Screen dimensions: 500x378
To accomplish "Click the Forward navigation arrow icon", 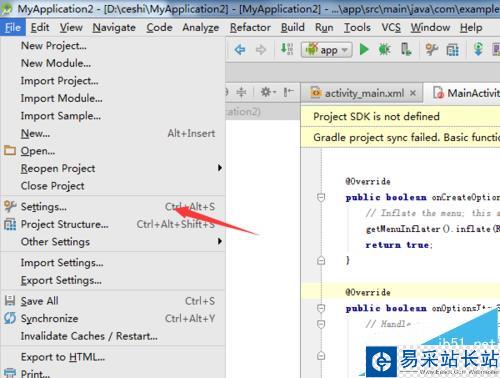I will (x=261, y=50).
